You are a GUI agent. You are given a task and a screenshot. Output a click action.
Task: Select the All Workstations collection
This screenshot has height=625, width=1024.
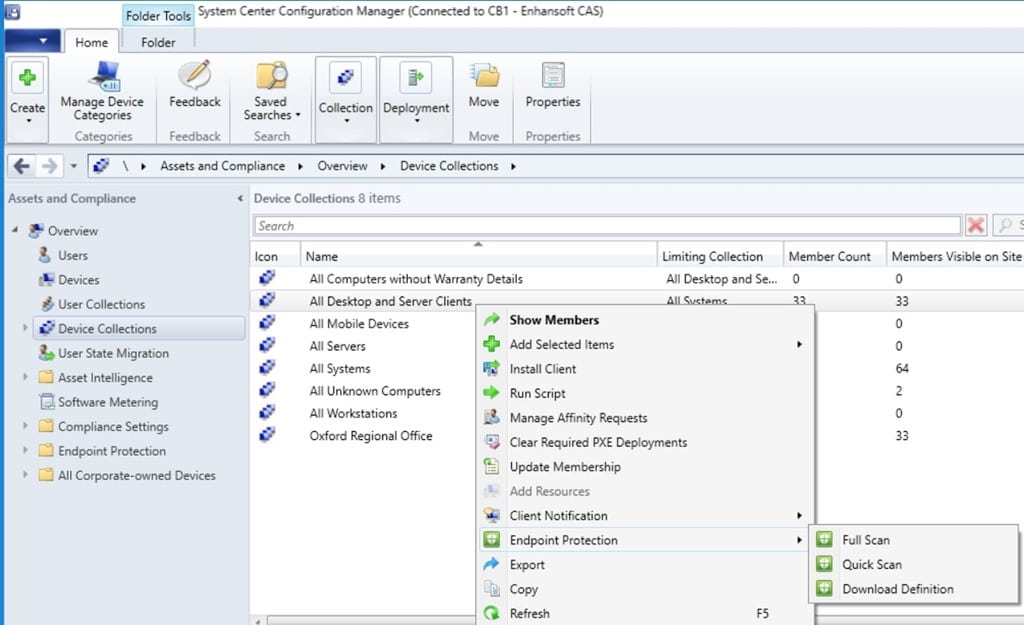[x=353, y=413]
